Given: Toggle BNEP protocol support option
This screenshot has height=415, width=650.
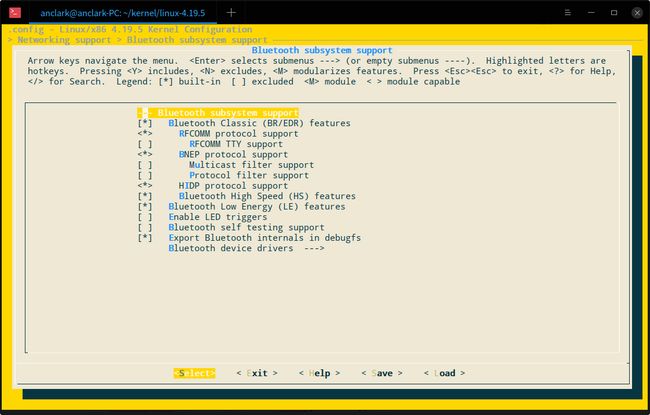Looking at the screenshot, I should click(x=145, y=154).
